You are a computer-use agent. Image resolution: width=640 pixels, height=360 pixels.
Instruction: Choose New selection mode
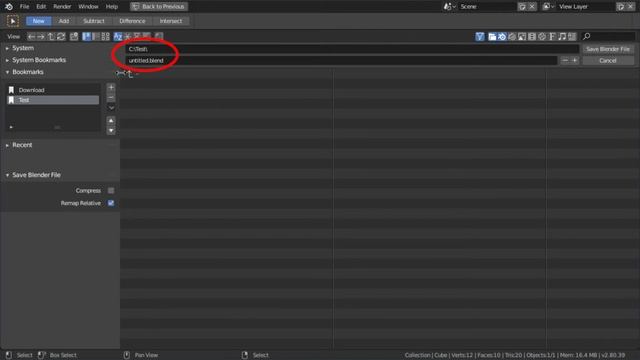pyautogui.click(x=38, y=21)
